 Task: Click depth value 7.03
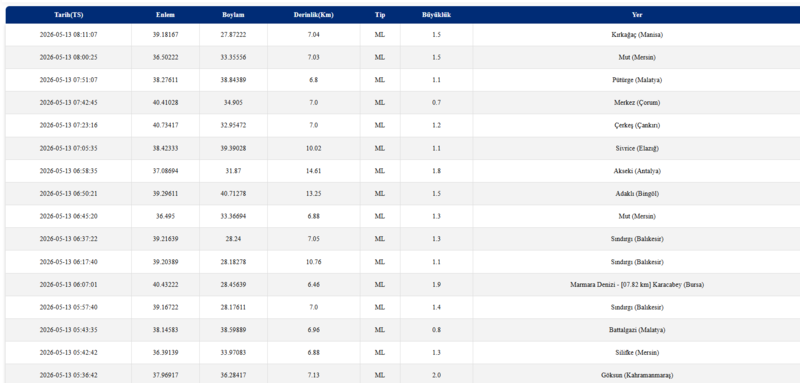point(313,57)
